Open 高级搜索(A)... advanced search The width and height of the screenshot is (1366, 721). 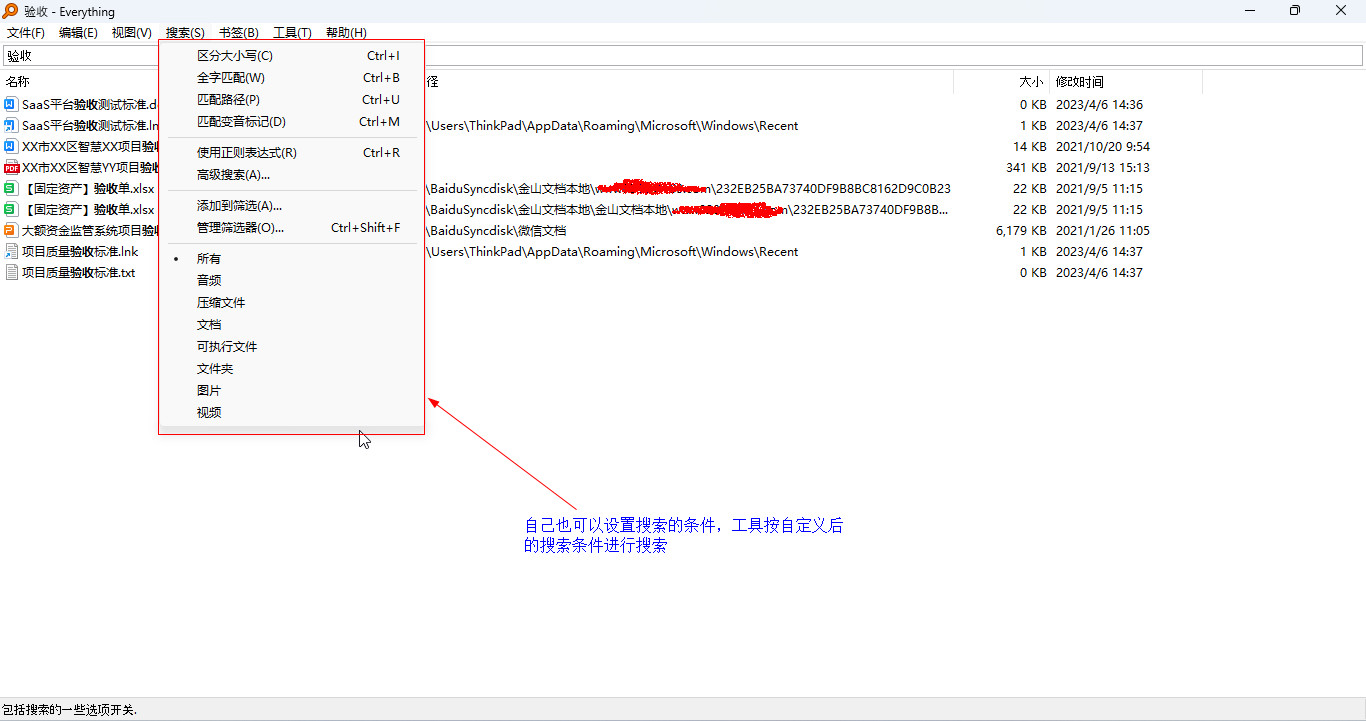[x=291, y=175]
